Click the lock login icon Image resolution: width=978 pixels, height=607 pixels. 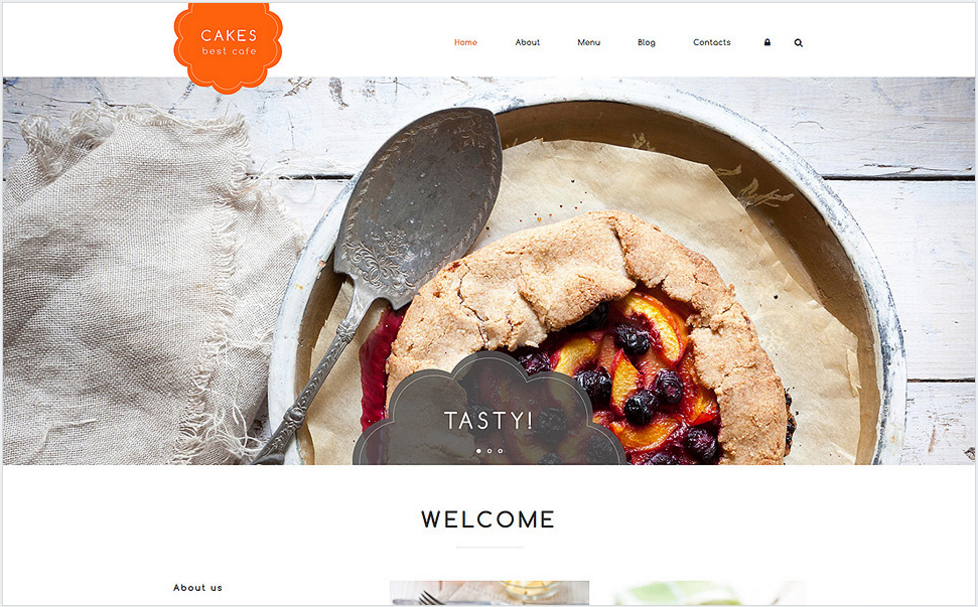click(x=767, y=42)
